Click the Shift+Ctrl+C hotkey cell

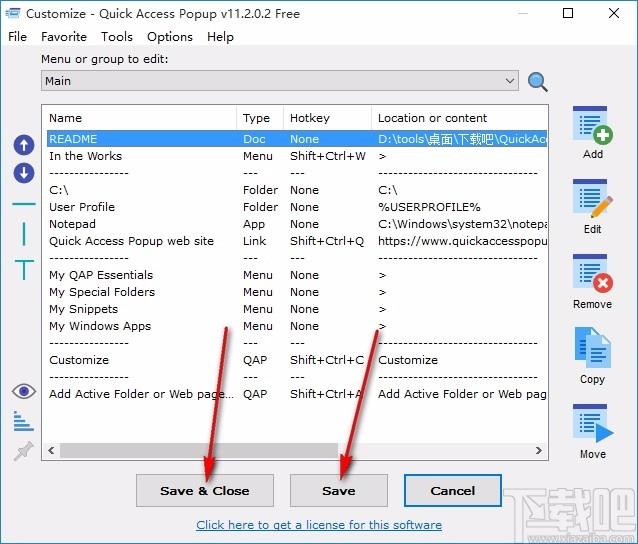tap(327, 360)
